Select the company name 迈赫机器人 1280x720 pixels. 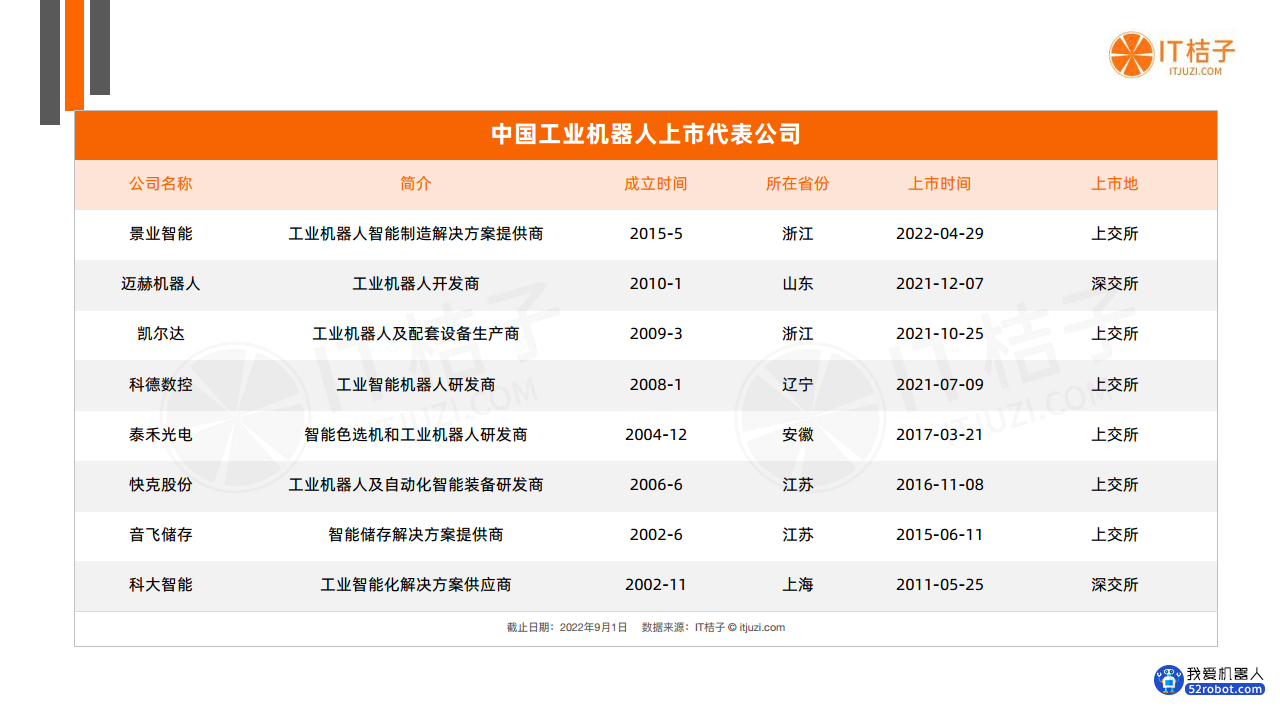point(160,284)
